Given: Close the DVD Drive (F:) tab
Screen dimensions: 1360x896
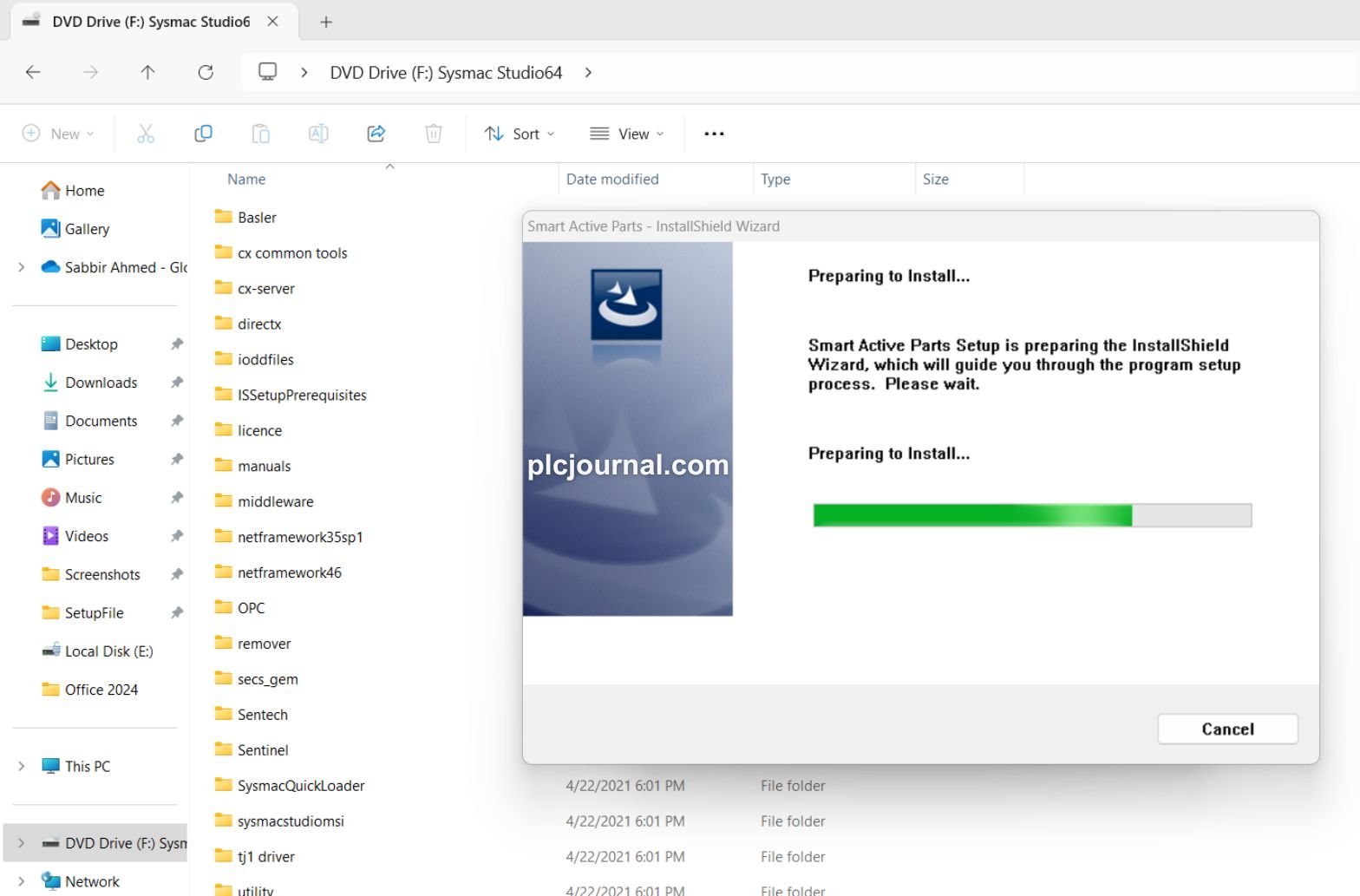Looking at the screenshot, I should [x=272, y=22].
